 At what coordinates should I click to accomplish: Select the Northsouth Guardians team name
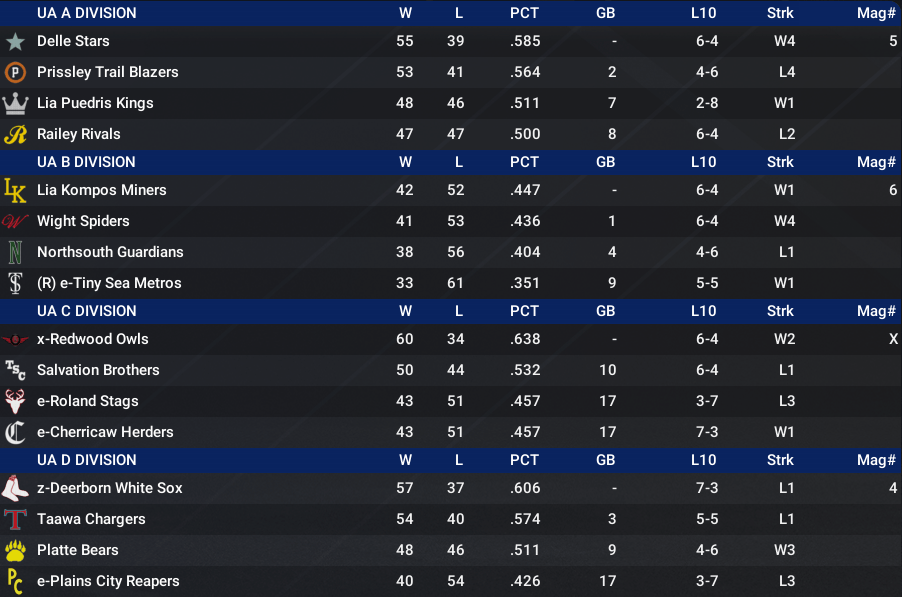[x=110, y=252]
